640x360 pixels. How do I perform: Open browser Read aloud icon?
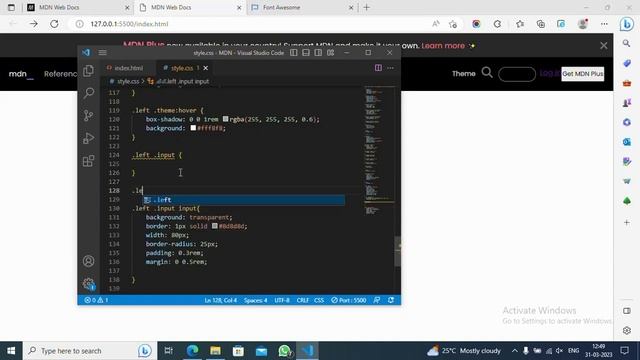(x=436, y=24)
